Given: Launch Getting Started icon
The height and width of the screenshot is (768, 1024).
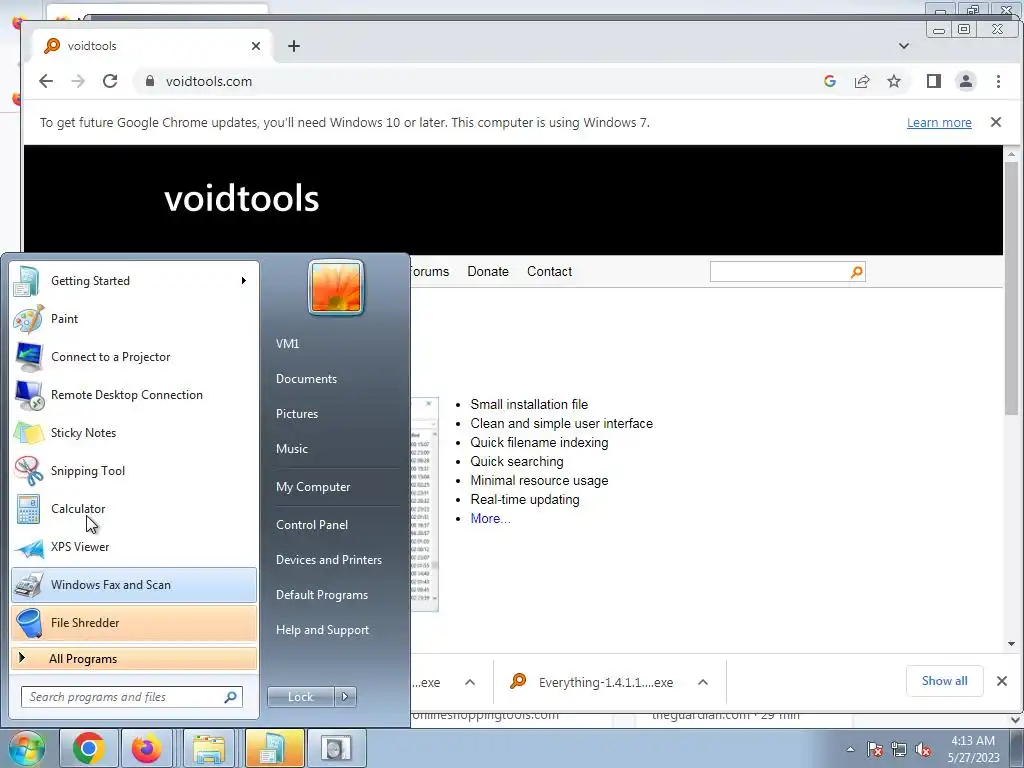Looking at the screenshot, I should pyautogui.click(x=27, y=281).
